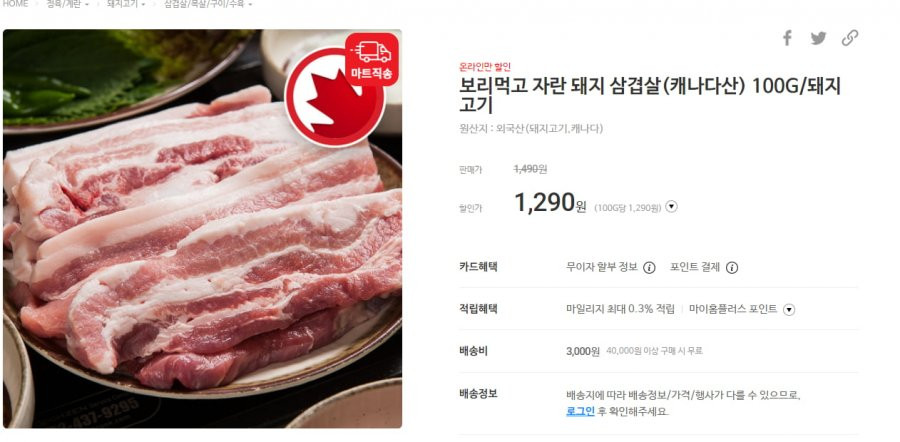The height and width of the screenshot is (442, 900).
Task: Open info icon next to 무이자 할부 정보
Action: [649, 267]
